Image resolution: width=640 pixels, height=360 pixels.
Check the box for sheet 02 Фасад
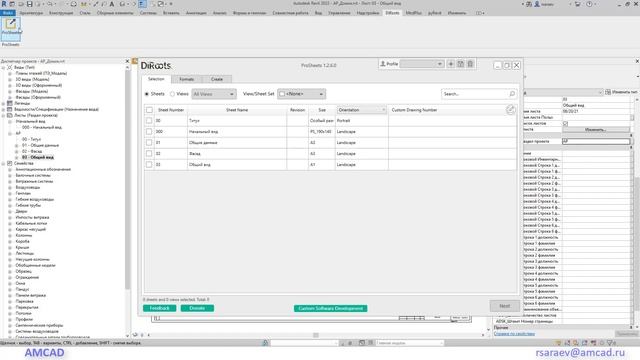point(149,153)
